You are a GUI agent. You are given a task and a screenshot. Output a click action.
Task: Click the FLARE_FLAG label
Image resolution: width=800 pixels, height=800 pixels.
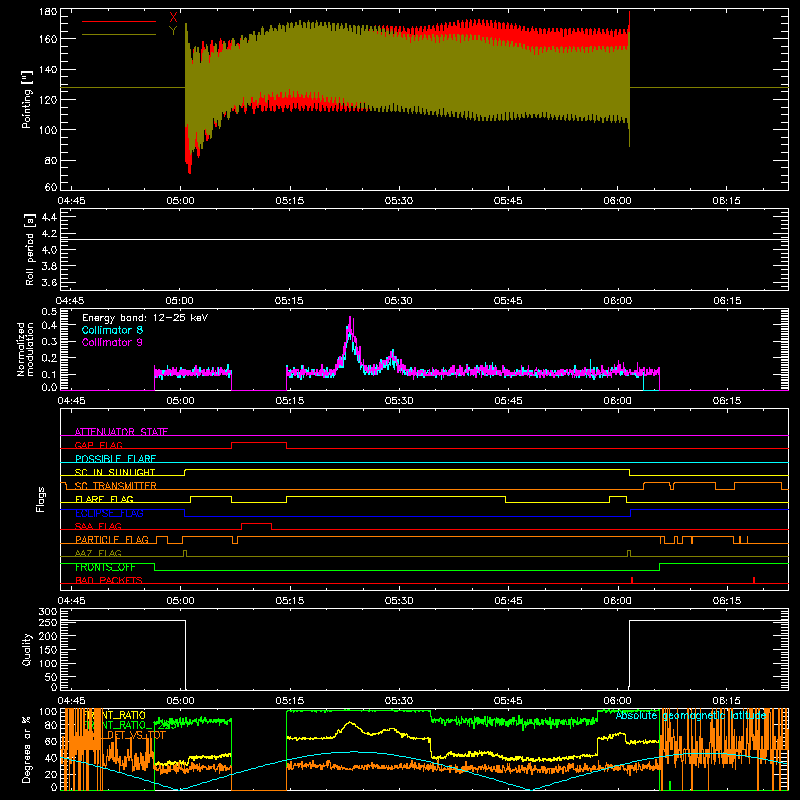104,499
